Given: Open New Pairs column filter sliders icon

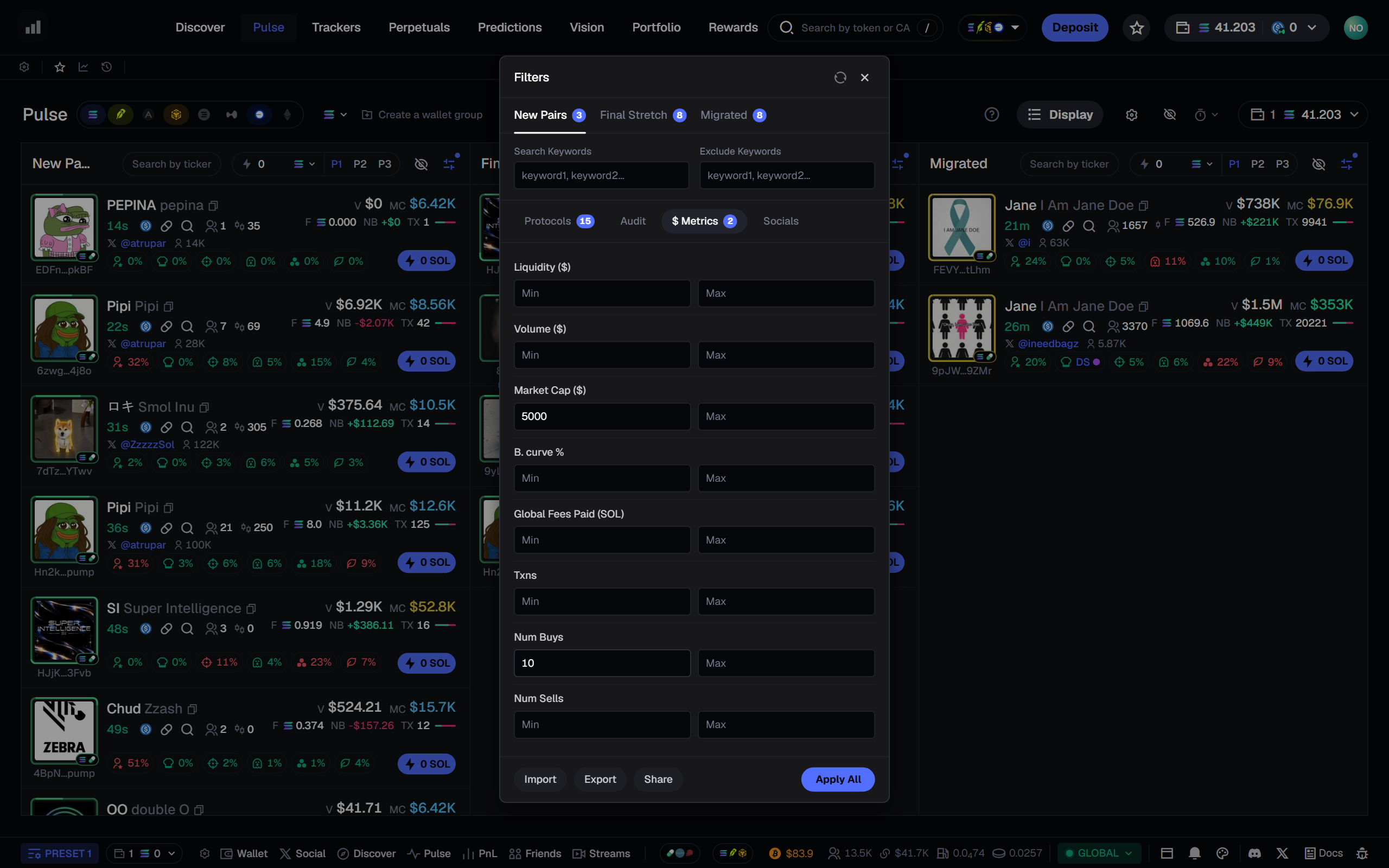Looking at the screenshot, I should point(449,164).
